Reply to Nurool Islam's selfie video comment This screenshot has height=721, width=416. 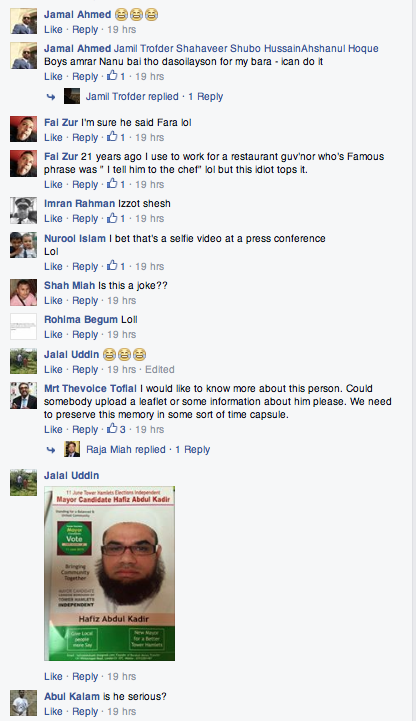tap(85, 266)
